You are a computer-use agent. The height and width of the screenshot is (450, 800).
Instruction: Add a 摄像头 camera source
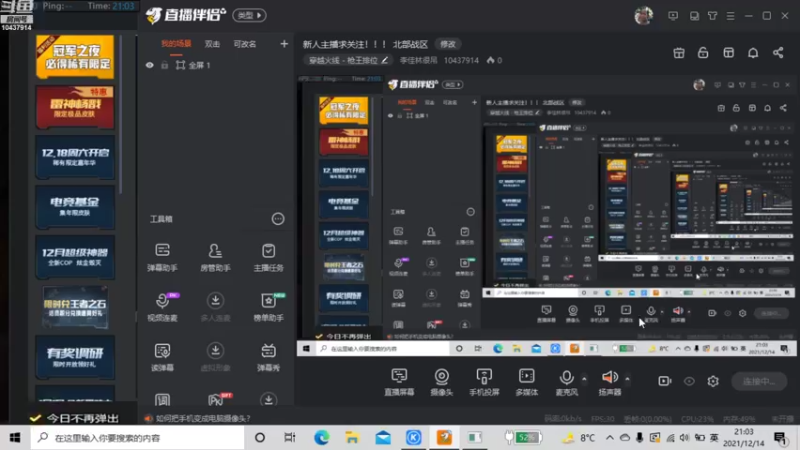(442, 382)
